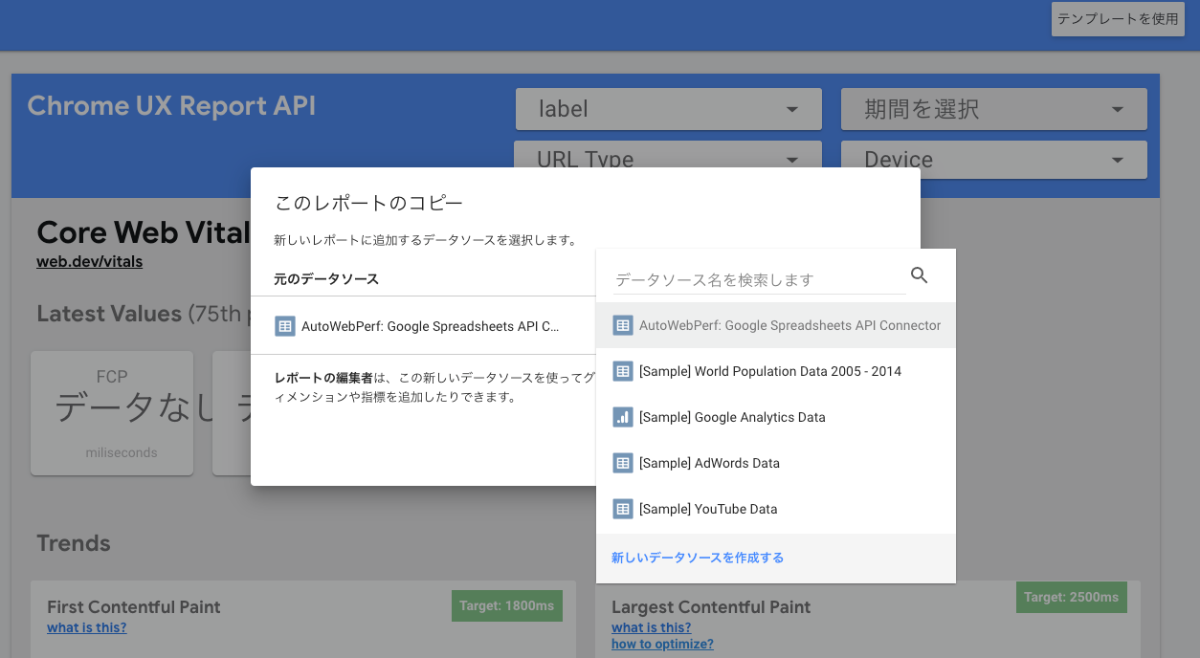
Task: Open Largest Contentful Paint what is this? link
Action: pyautogui.click(x=651, y=628)
